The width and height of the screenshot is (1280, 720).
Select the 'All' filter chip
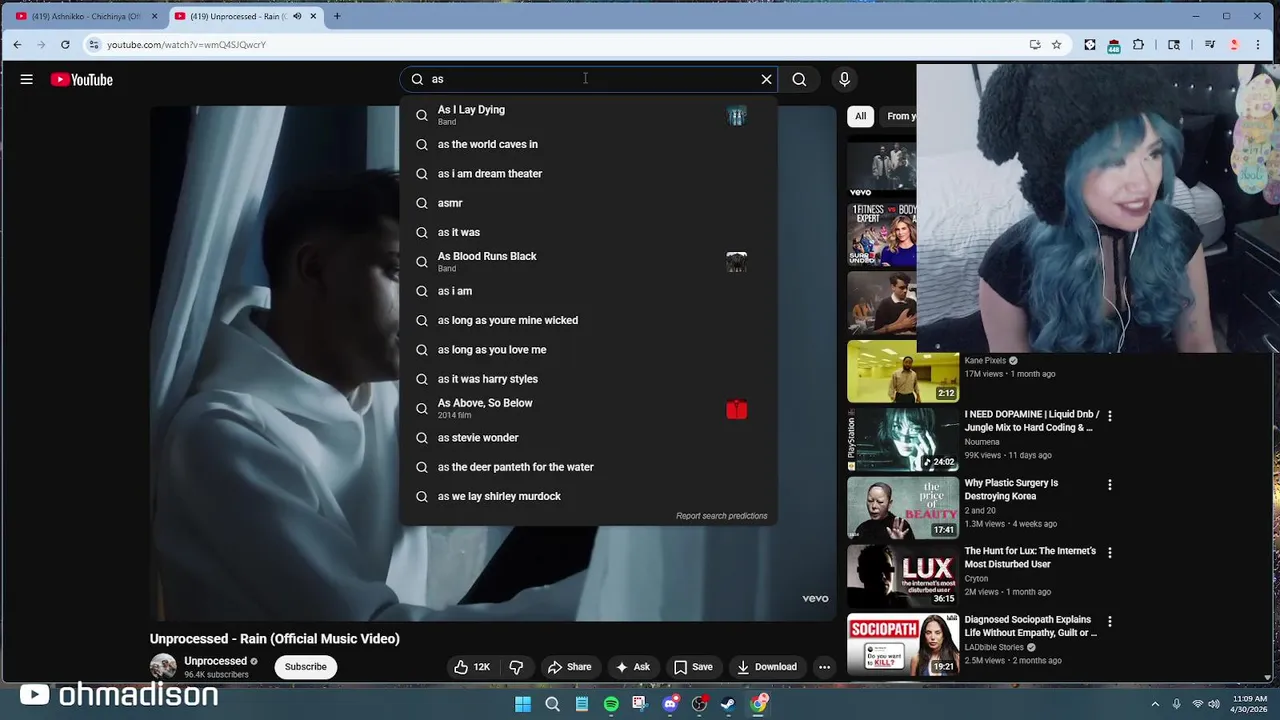[x=860, y=116]
